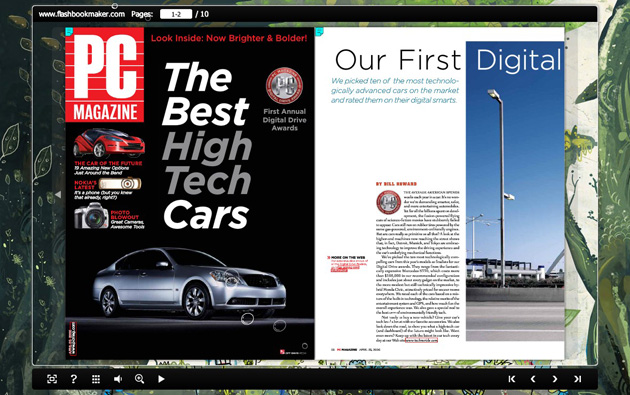Click 'THE CAR OF THE FUTURE' caption
Image resolution: width=630 pixels, height=395 pixels.
coord(108,163)
